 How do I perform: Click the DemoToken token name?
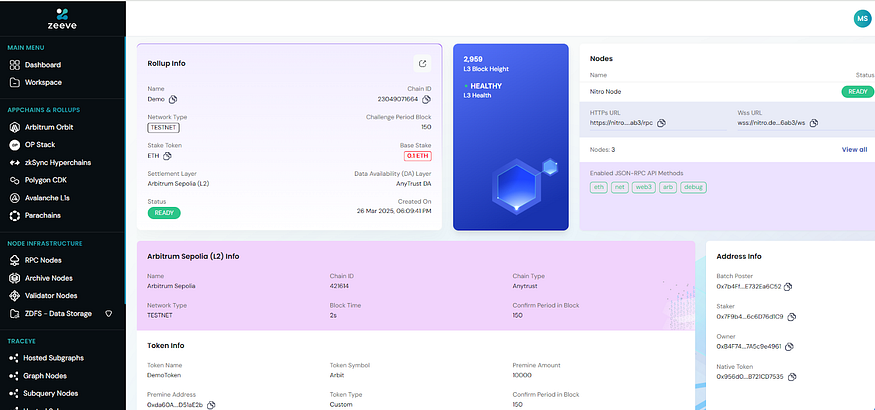tap(164, 375)
